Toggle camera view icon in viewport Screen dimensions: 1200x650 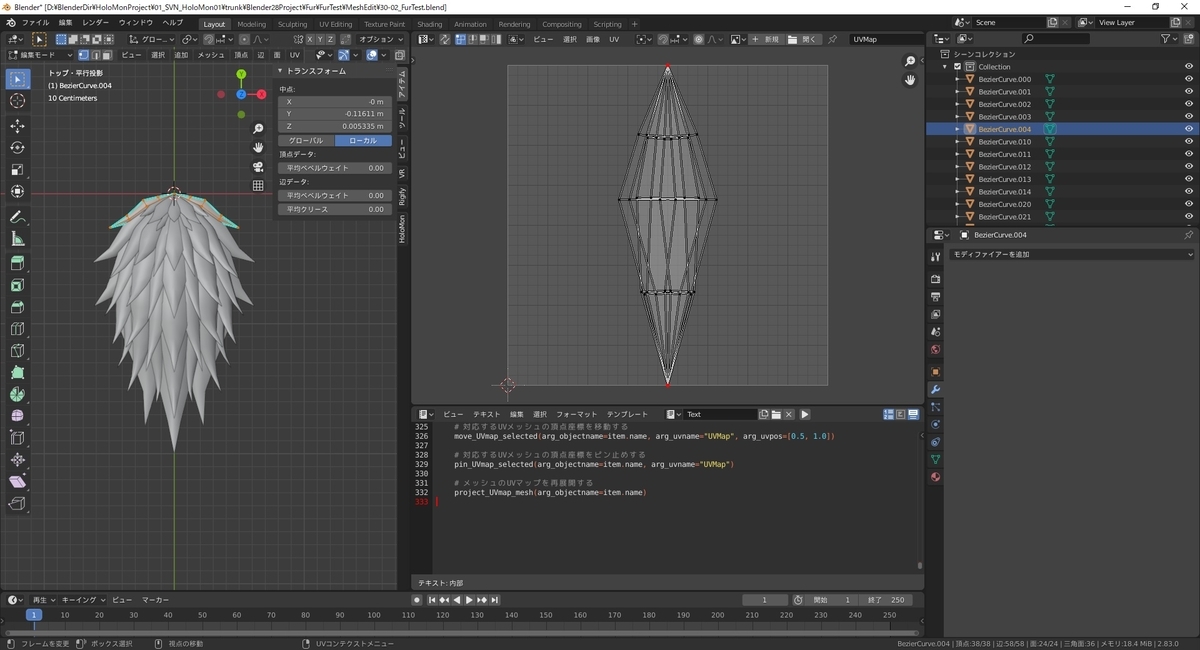(x=258, y=167)
